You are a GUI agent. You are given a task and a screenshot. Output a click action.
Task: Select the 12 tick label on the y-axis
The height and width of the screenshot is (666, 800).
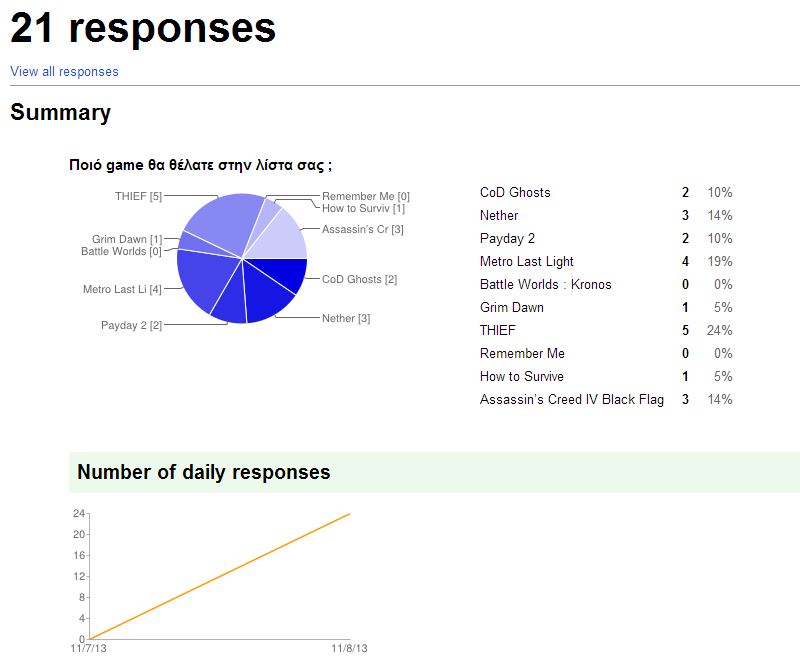[x=79, y=576]
